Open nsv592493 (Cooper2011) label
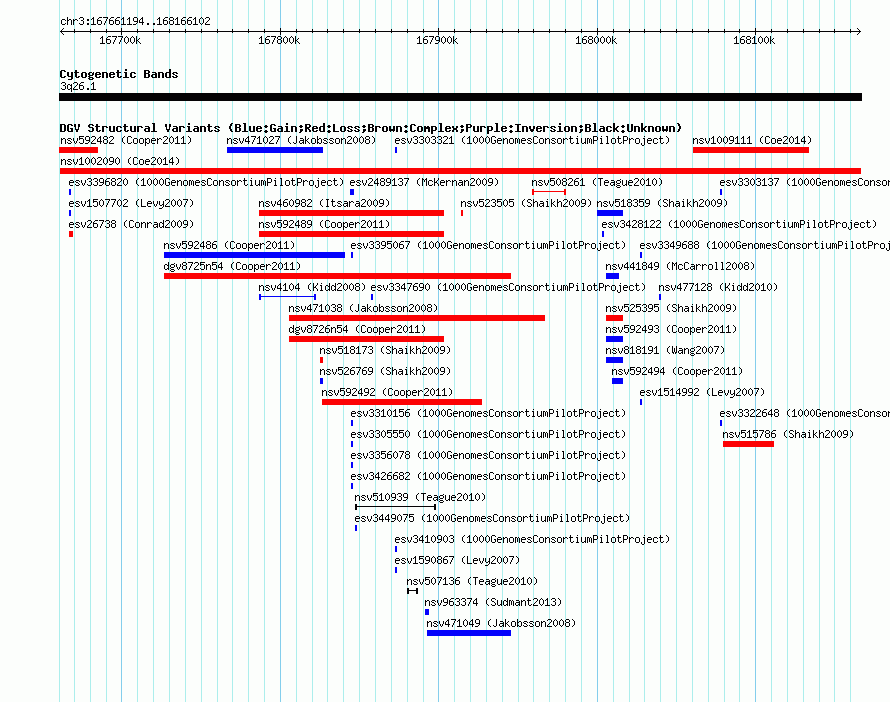Screen dimensions: 890x702 (x=671, y=329)
